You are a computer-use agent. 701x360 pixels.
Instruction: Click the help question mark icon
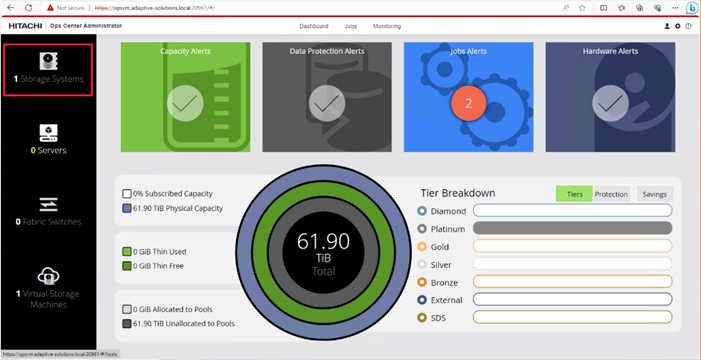coord(688,26)
